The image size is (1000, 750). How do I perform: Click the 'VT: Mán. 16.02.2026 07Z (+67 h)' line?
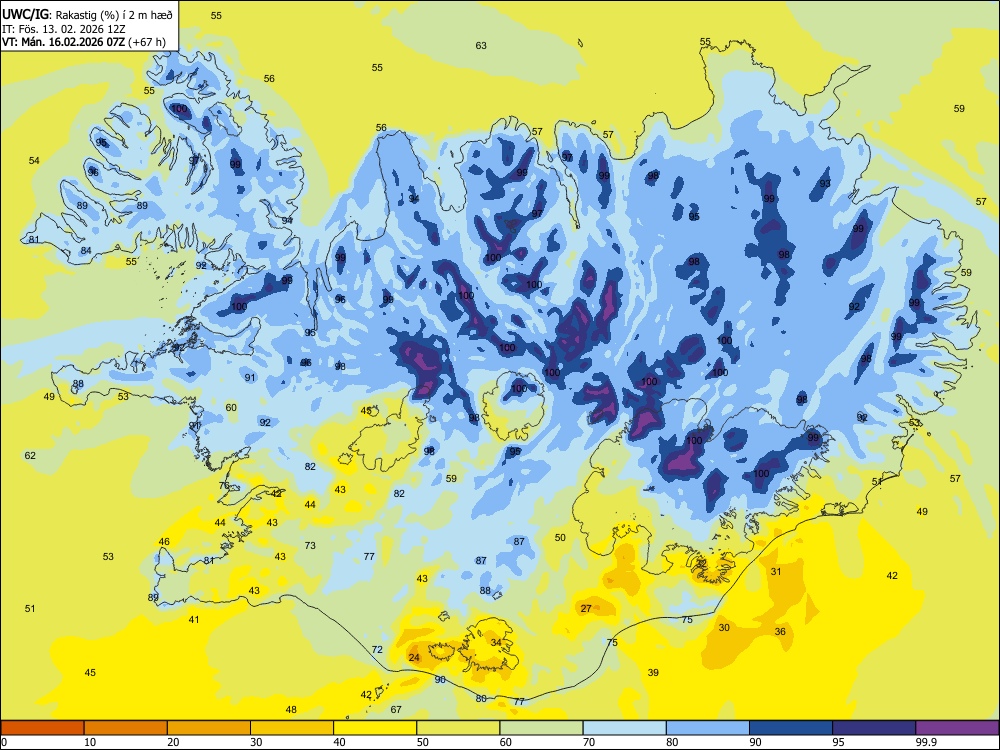(84, 42)
